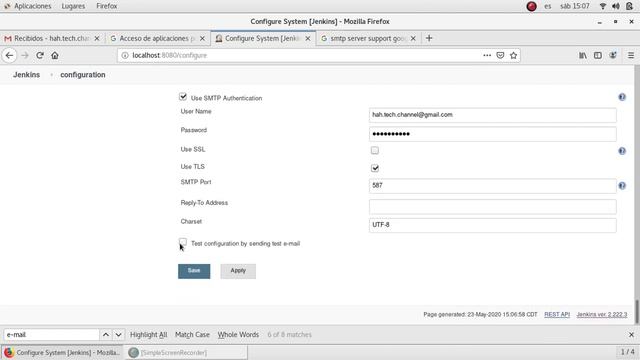Image resolution: width=640 pixels, height=360 pixels.
Task: Save the Jenkins configuration
Action: (x=194, y=271)
